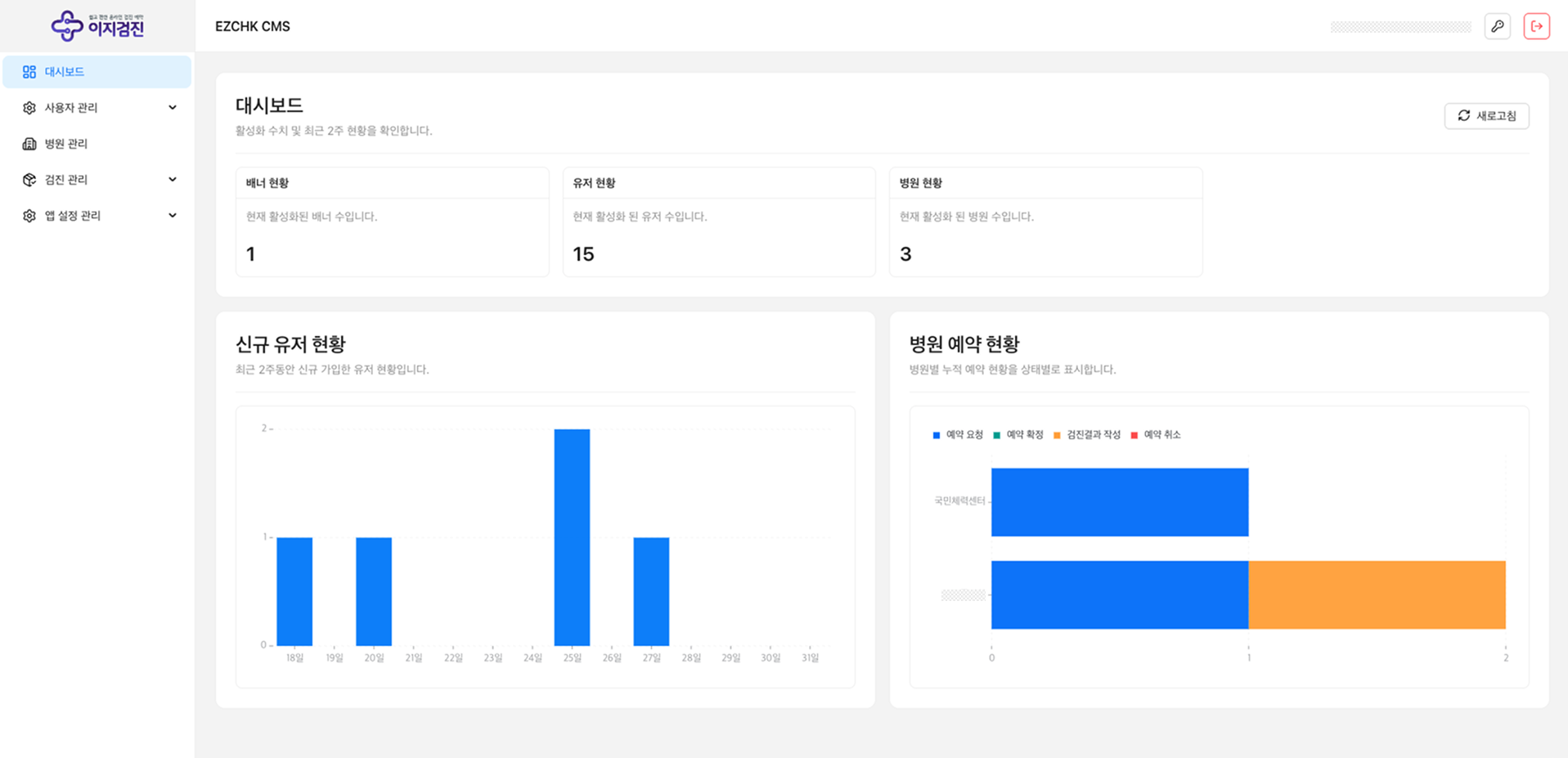Viewport: 1568px width, 758px height.
Task: Click the 앱 설정 관리 gear icon
Action: [x=29, y=216]
